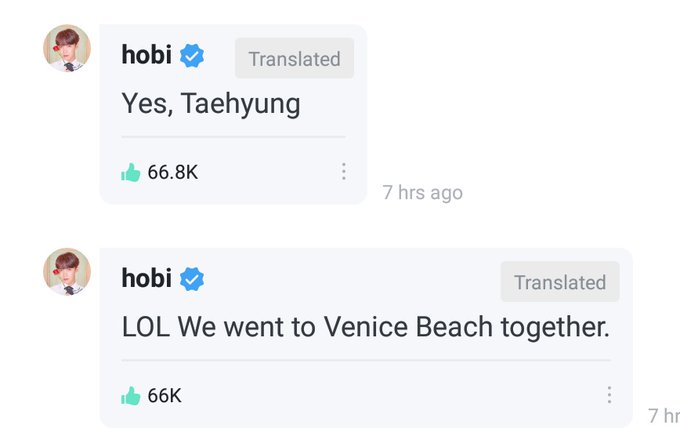Like the "Yes, Taehyung" post with thumbs-up
The height and width of the screenshot is (443, 680).
(131, 173)
